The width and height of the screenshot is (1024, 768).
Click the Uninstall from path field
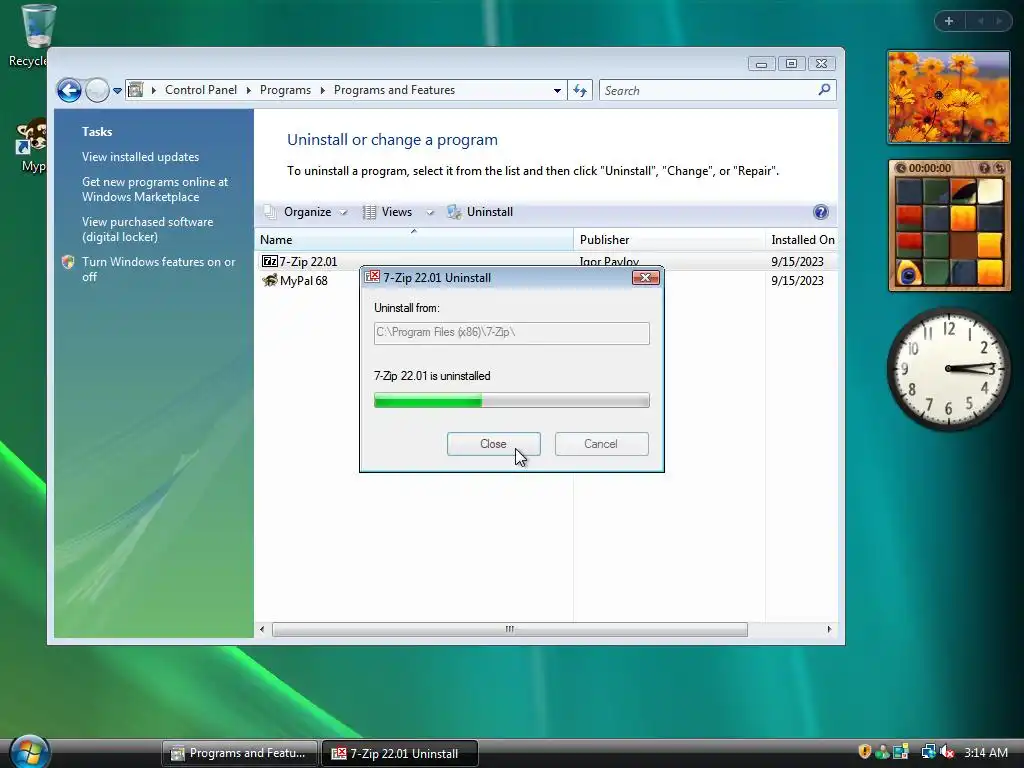pyautogui.click(x=511, y=332)
